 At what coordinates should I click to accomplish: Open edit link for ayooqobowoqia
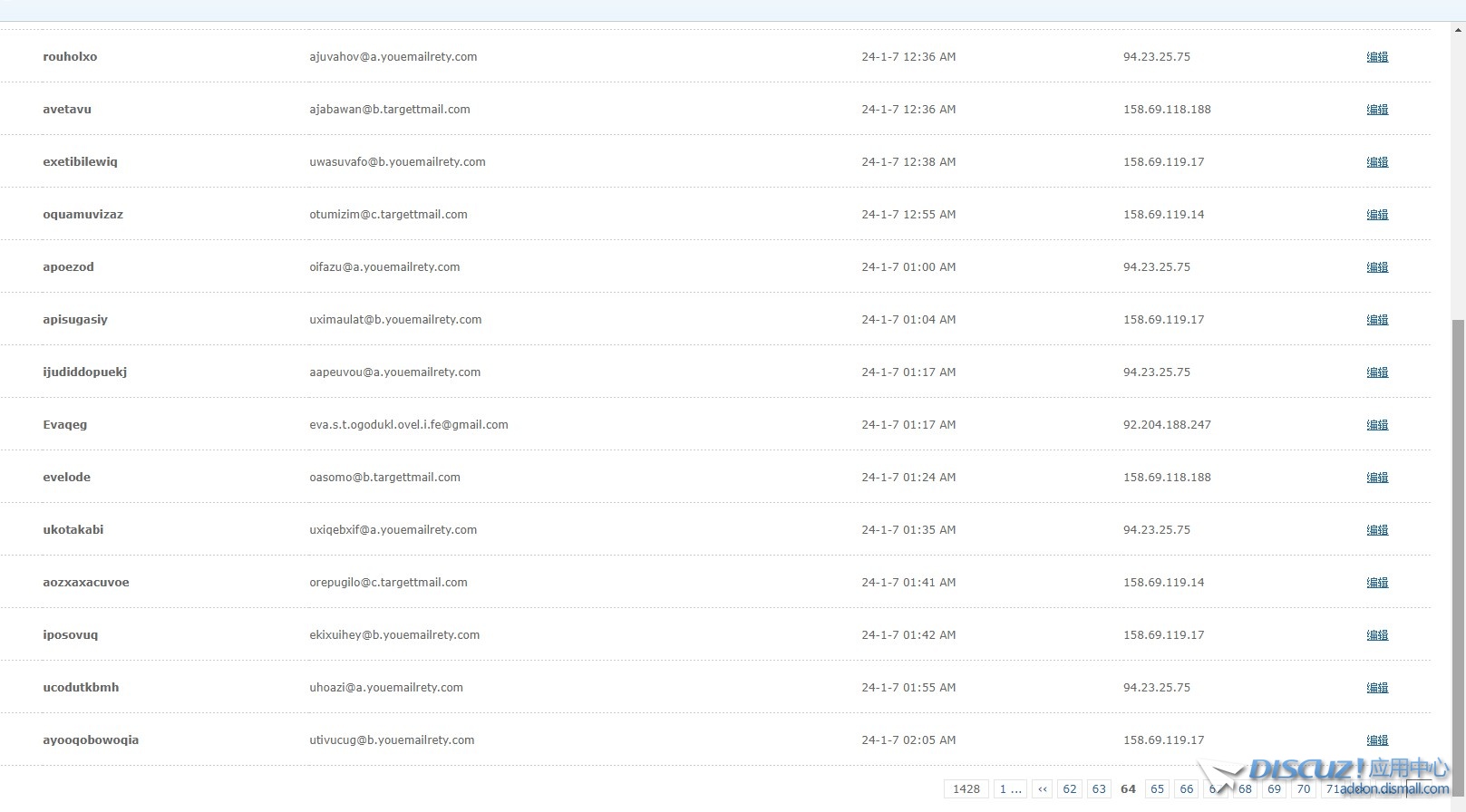[x=1376, y=739]
